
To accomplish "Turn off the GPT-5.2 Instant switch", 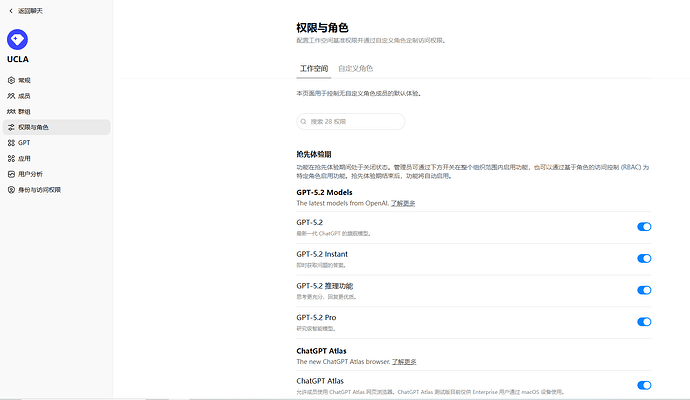I will click(644, 258).
